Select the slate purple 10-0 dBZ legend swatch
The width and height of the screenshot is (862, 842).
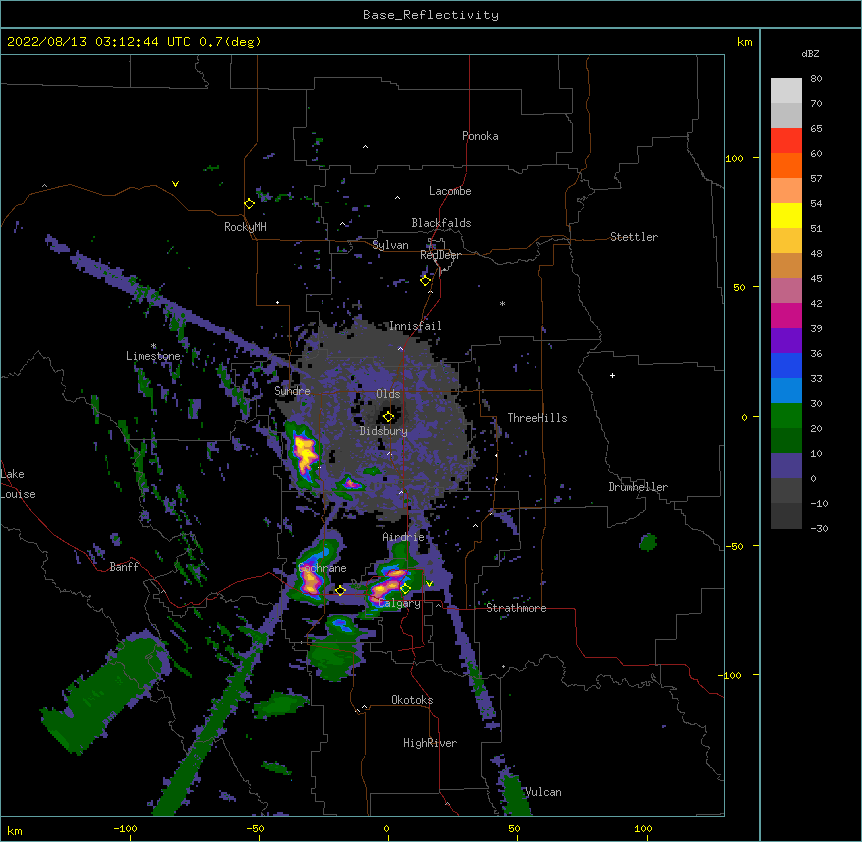786,466
